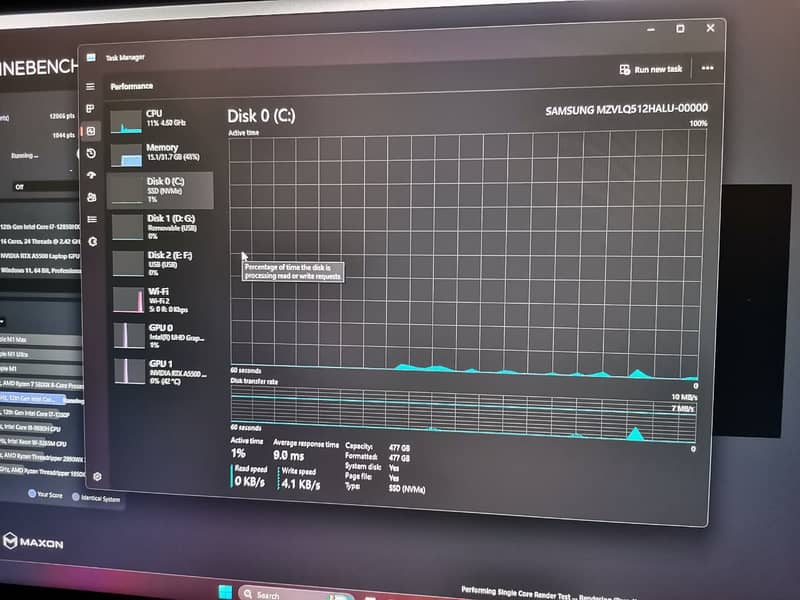Click the Run new task button
The width and height of the screenshot is (800, 600).
click(x=650, y=69)
